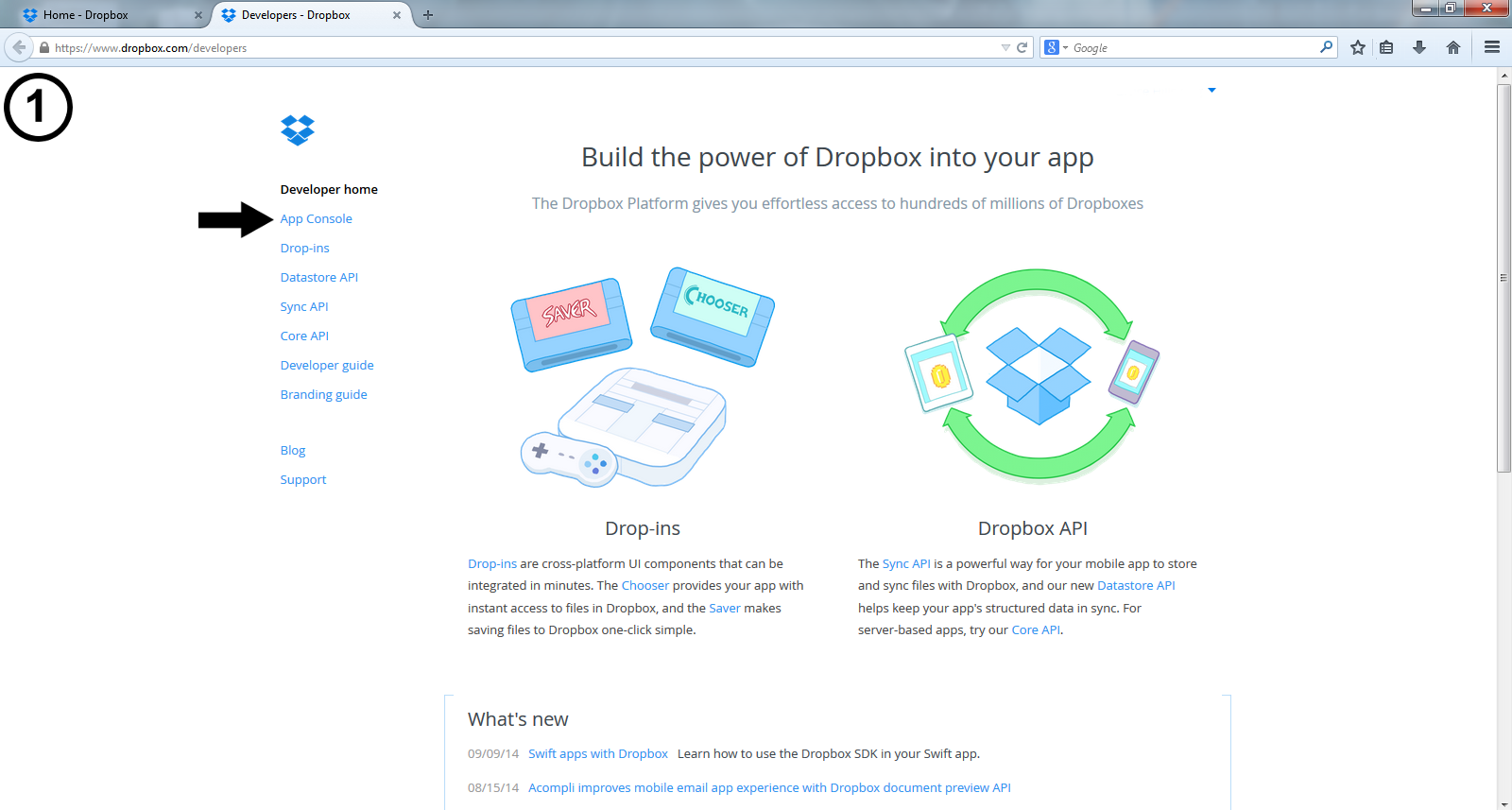Click the search magnifier icon in the Google box
Screen dimensions: 1512x810
pyautogui.click(x=1327, y=47)
